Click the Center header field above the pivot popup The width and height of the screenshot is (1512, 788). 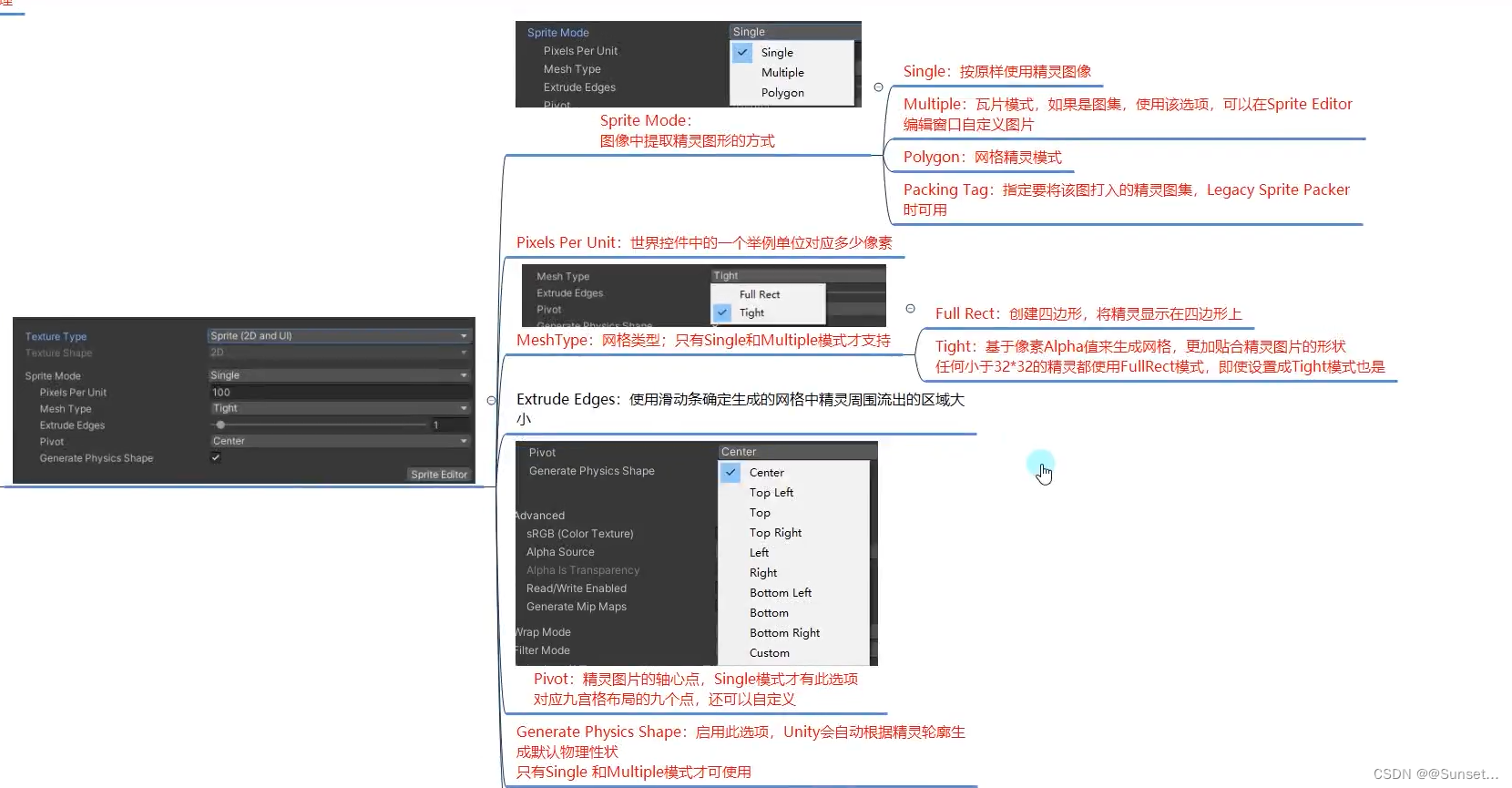click(797, 452)
